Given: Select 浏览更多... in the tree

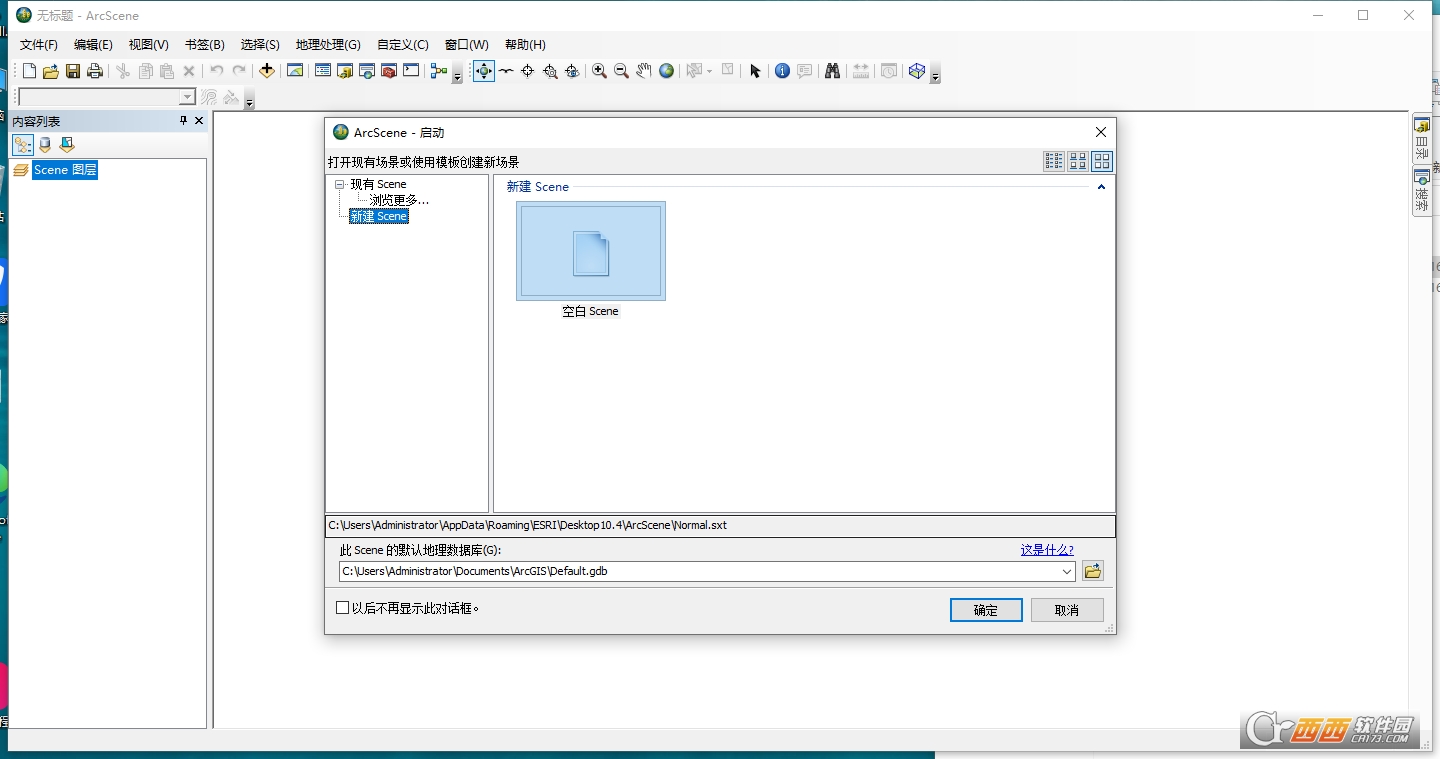Looking at the screenshot, I should 399,200.
